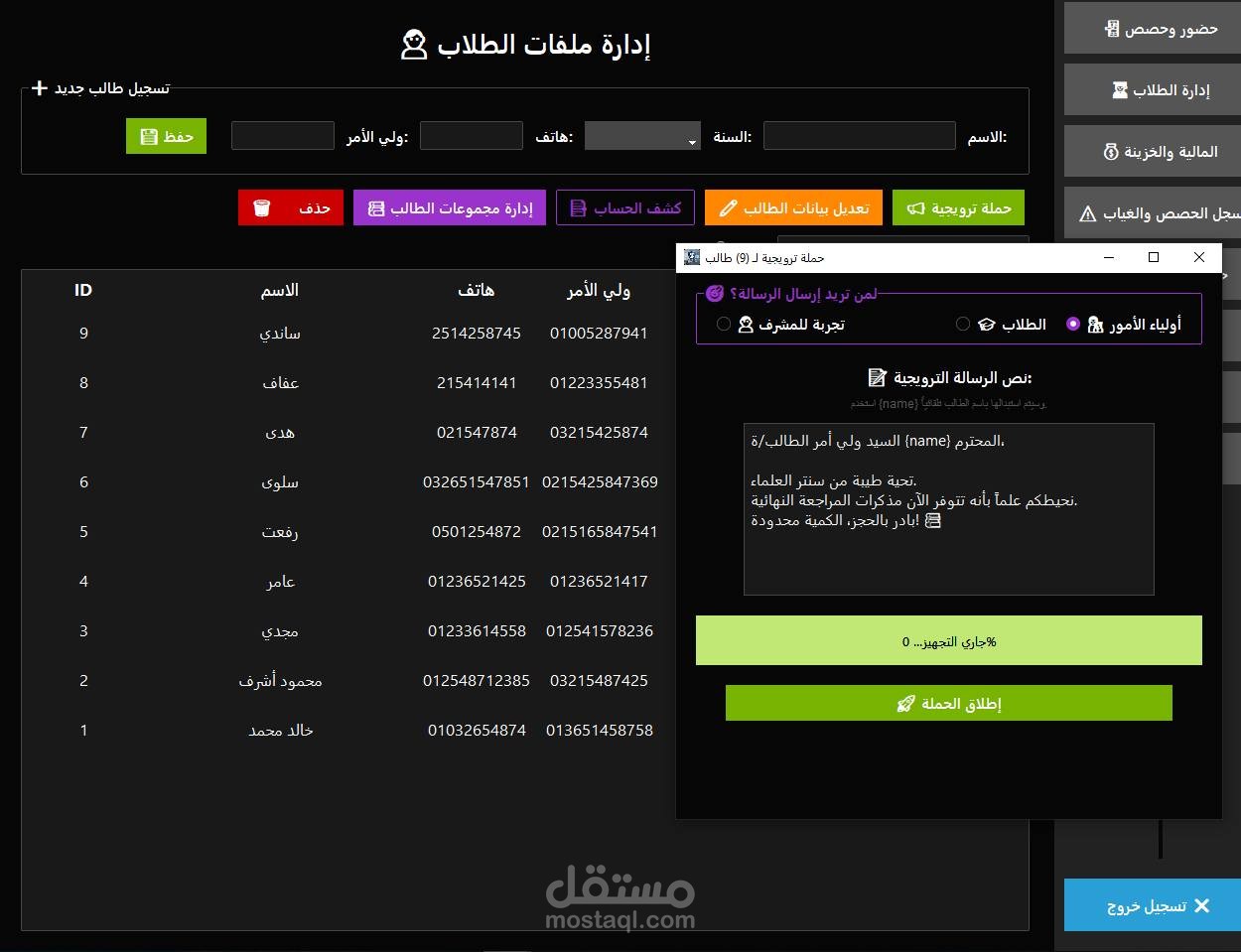Click the إطلاق الحملة button
Image resolution: width=1241 pixels, height=952 pixels.
pos(948,703)
